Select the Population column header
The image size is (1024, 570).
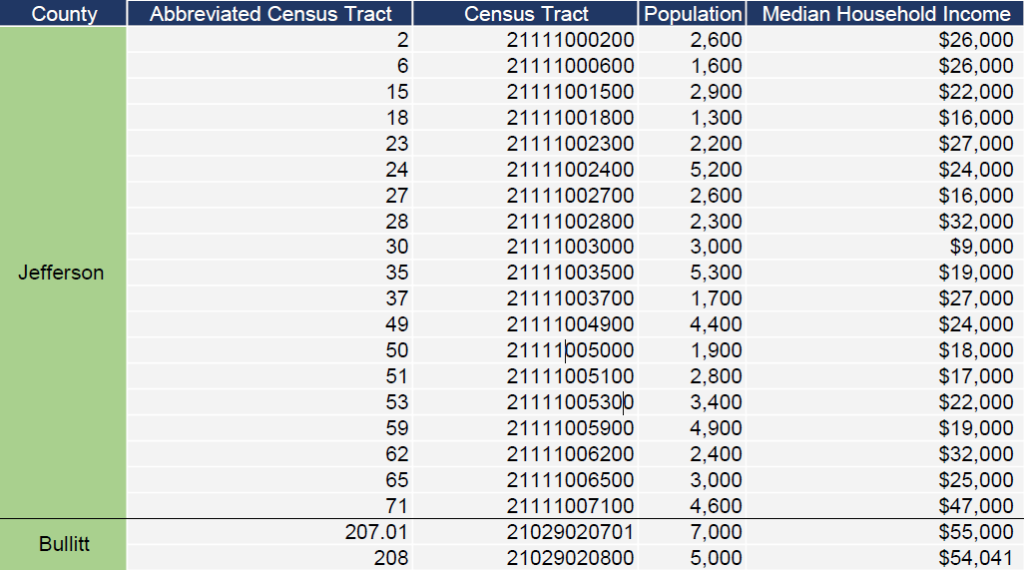693,14
